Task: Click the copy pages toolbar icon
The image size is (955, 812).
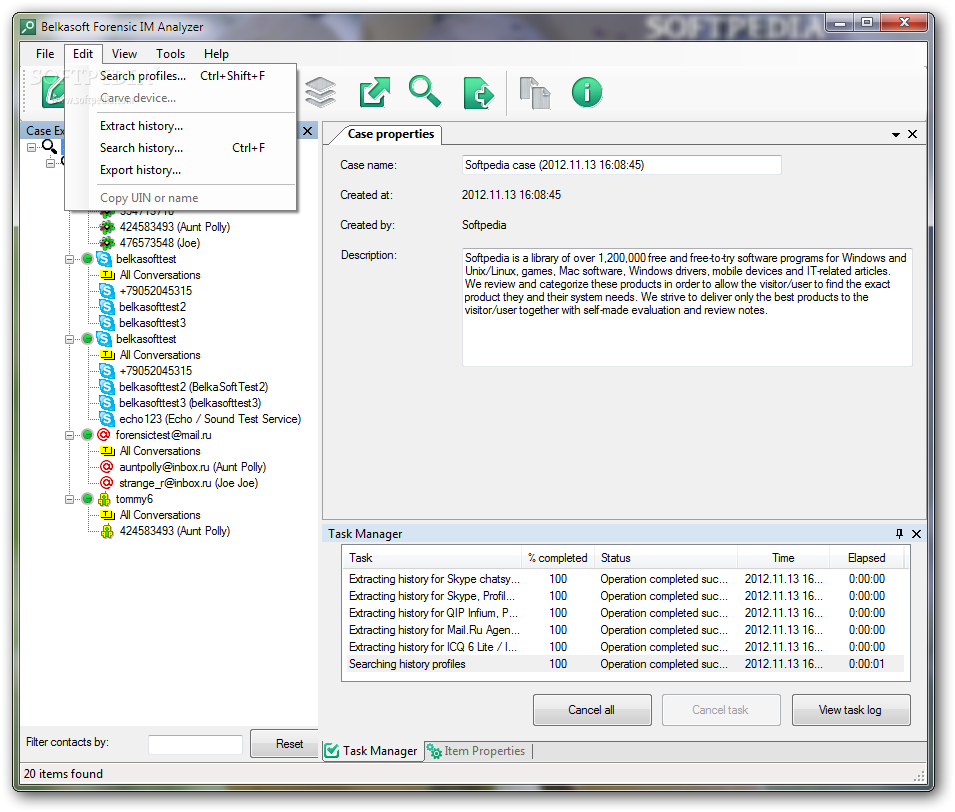Action: point(535,93)
